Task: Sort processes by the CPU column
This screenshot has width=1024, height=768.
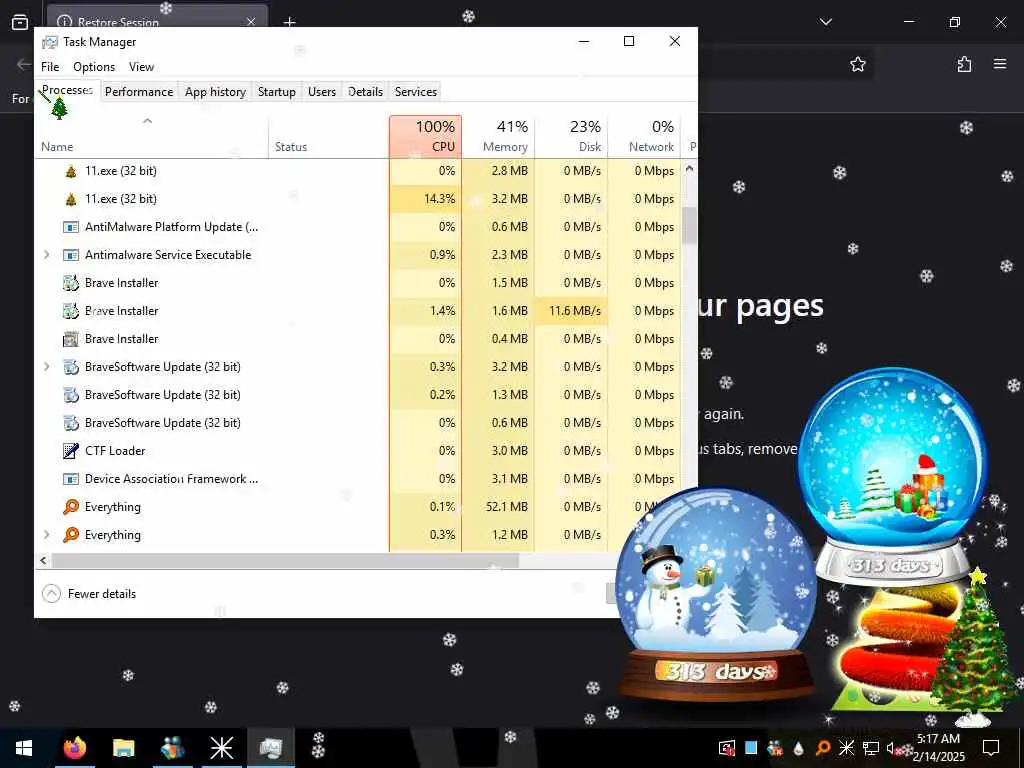Action: [x=425, y=136]
